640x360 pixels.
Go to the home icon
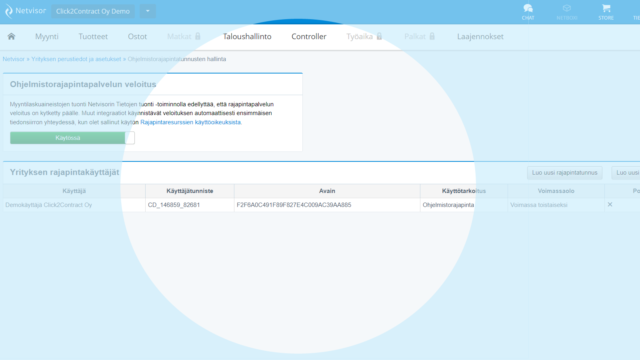(11, 36)
